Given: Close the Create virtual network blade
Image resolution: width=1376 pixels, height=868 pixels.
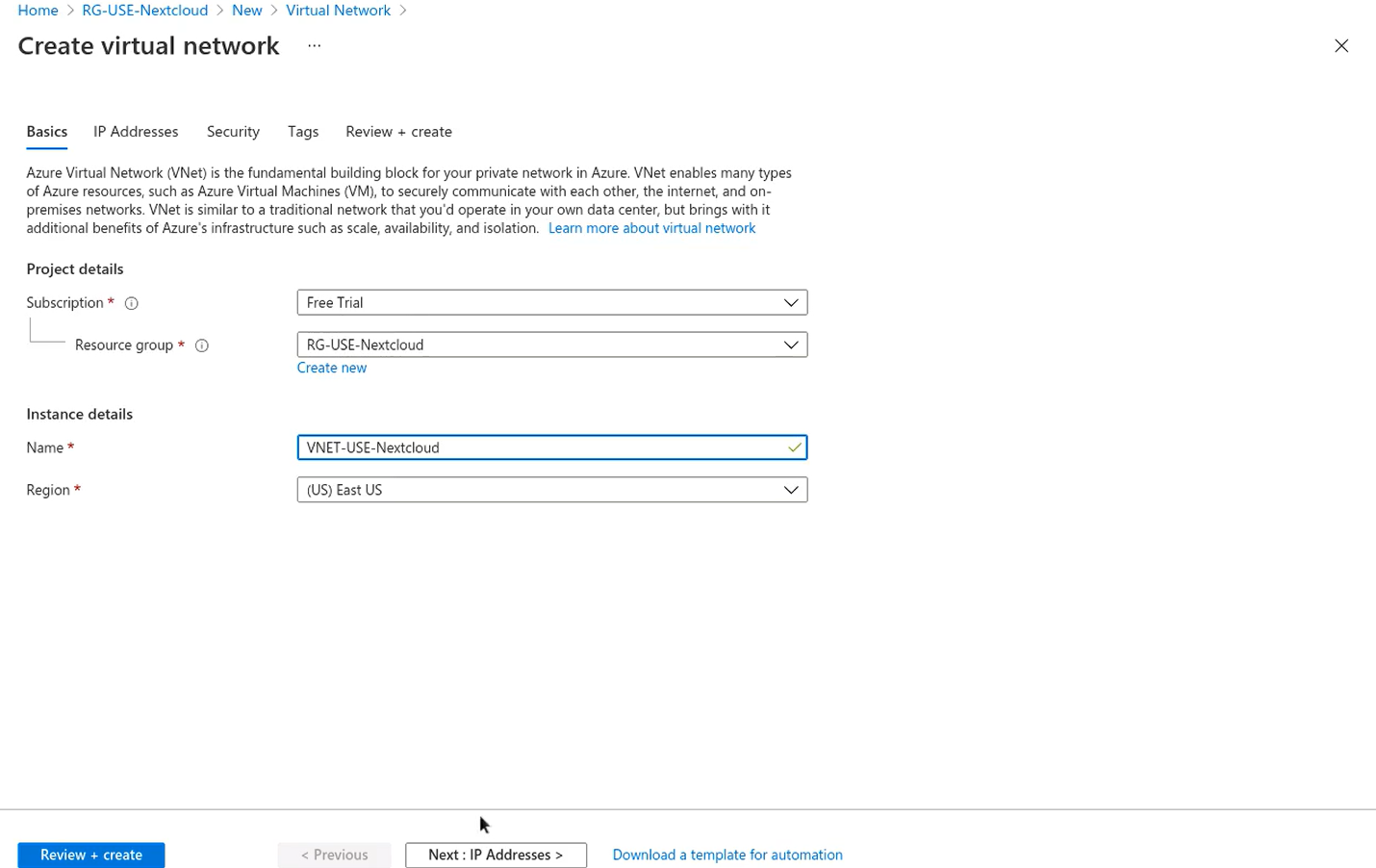Looking at the screenshot, I should 1341,46.
